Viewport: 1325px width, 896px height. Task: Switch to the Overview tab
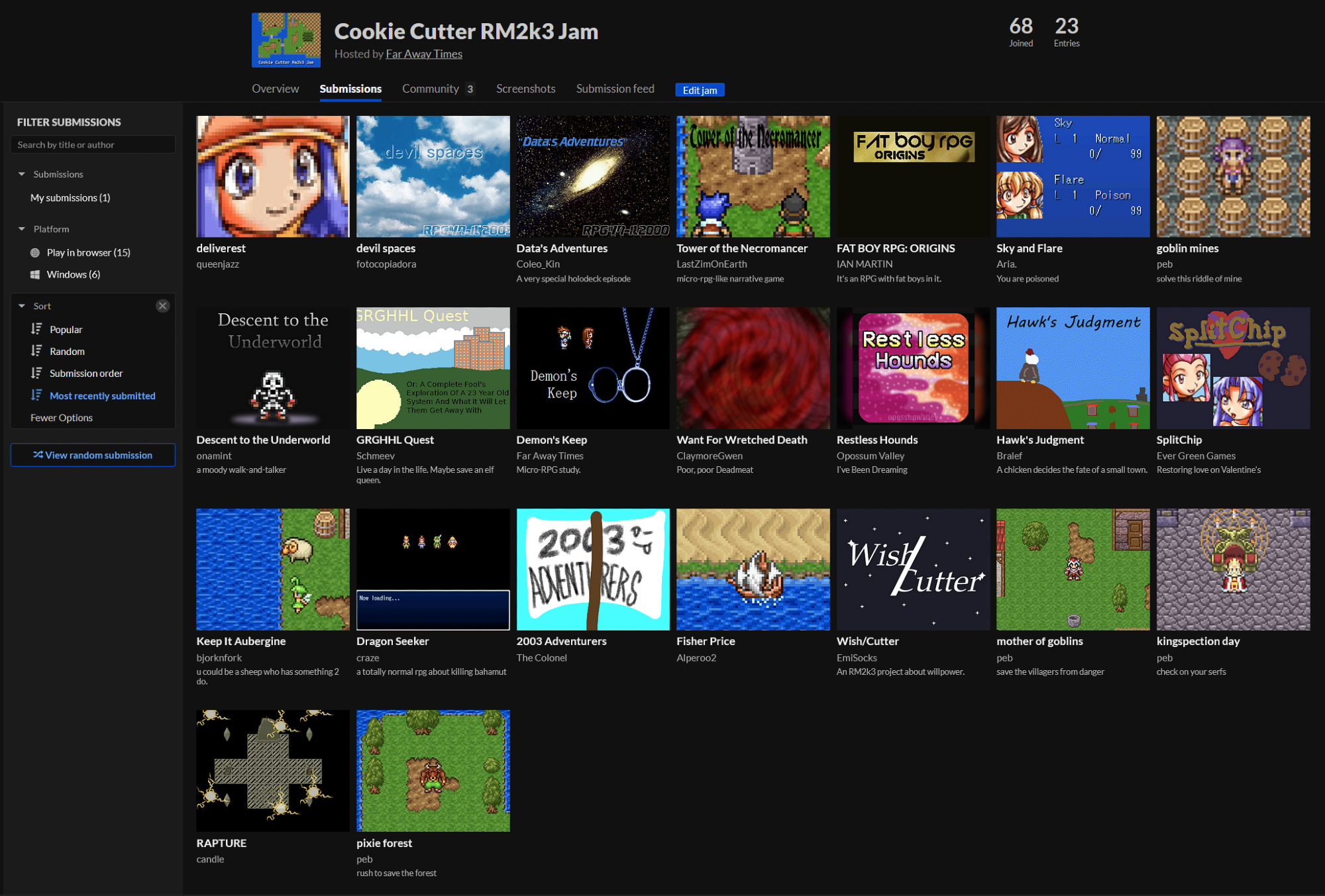[x=275, y=89]
